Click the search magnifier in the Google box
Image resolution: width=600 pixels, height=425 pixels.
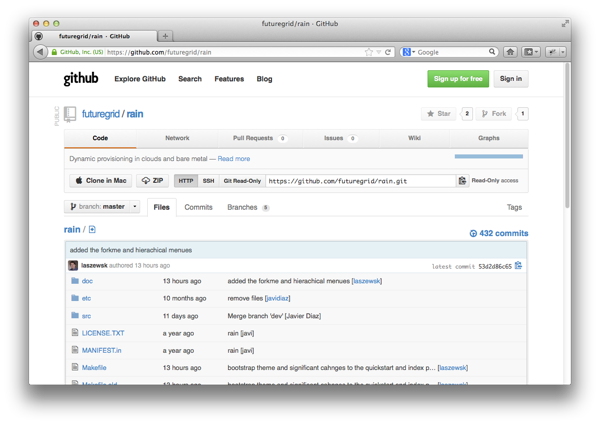tap(492, 52)
